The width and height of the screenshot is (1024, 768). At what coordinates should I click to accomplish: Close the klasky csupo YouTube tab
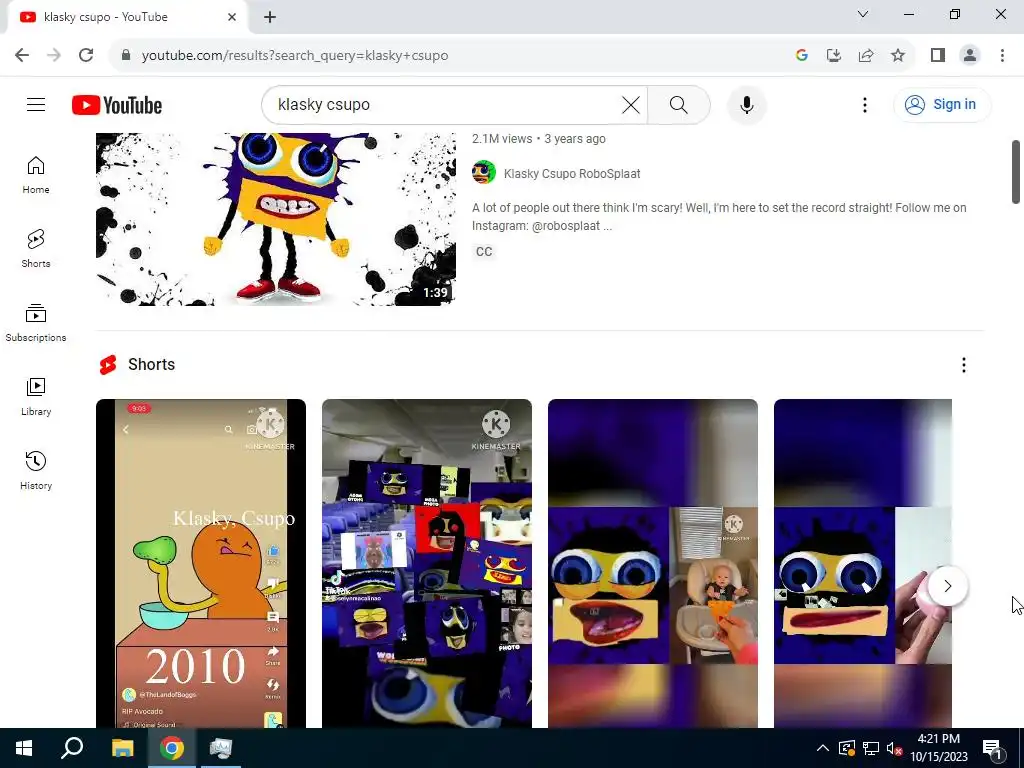pyautogui.click(x=232, y=17)
